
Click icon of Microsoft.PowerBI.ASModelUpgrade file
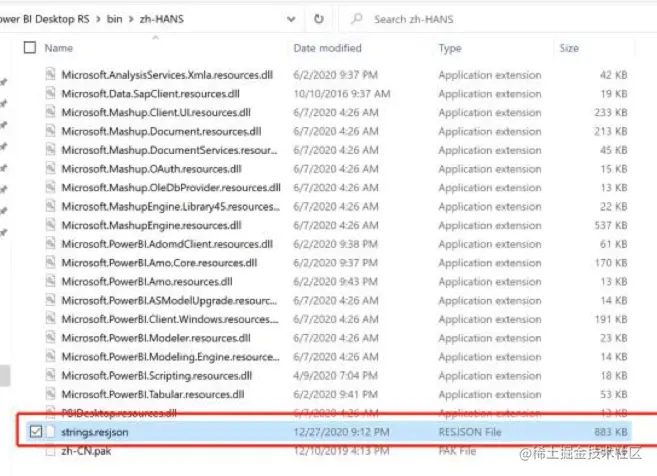click(x=51, y=300)
